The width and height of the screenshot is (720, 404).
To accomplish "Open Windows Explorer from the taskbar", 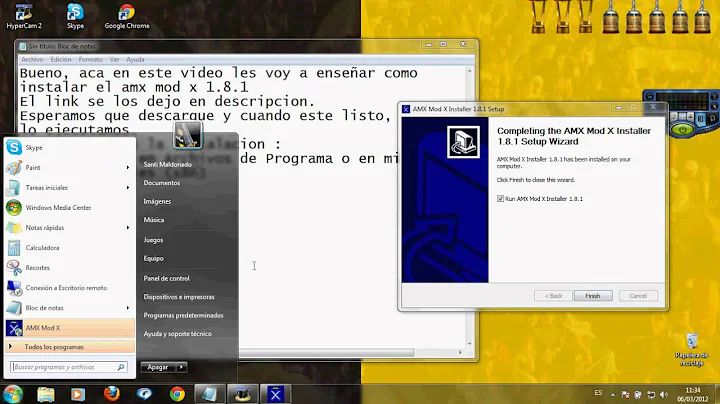I will tap(45, 394).
